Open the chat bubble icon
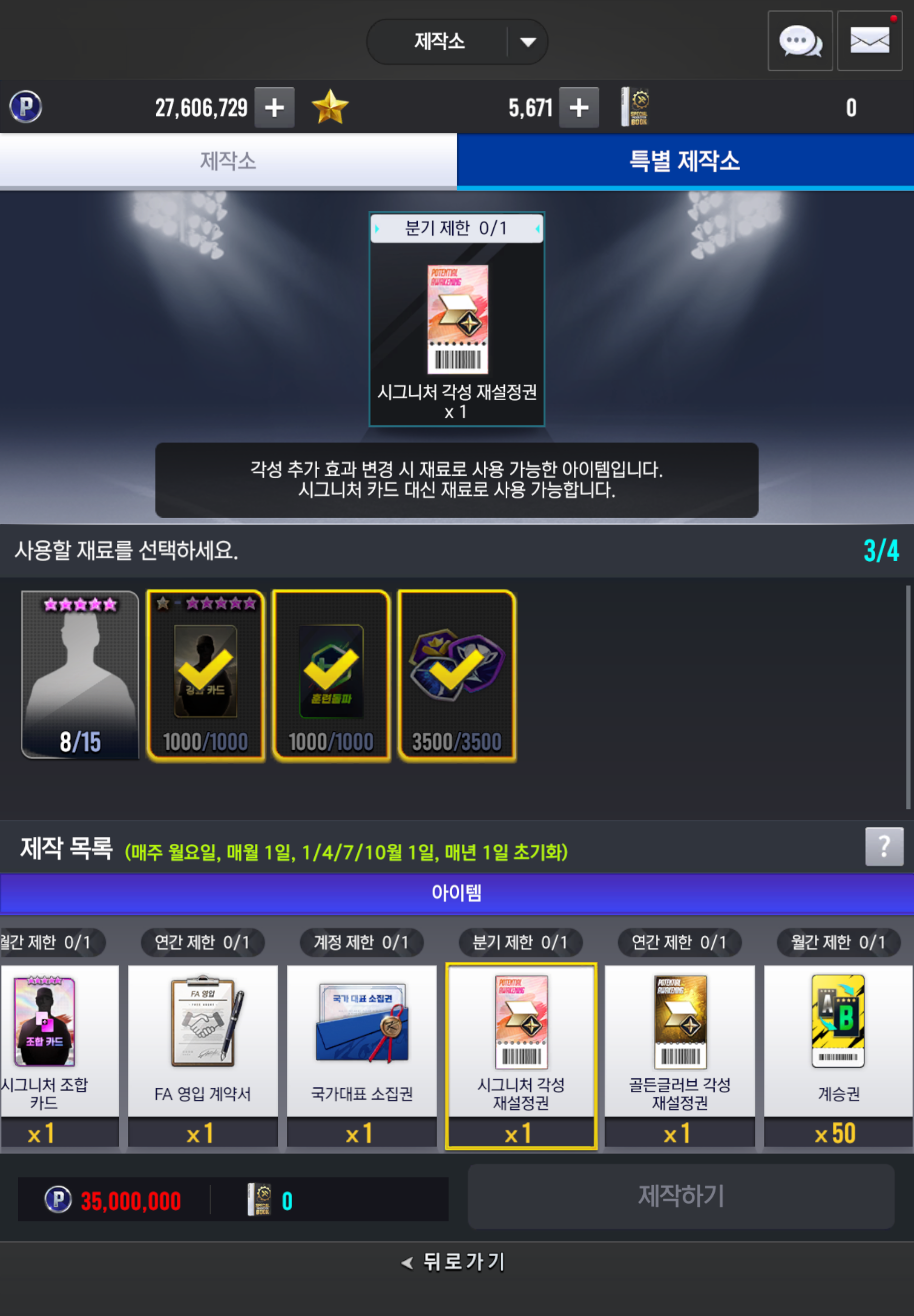Viewport: 914px width, 1316px height. 800,41
